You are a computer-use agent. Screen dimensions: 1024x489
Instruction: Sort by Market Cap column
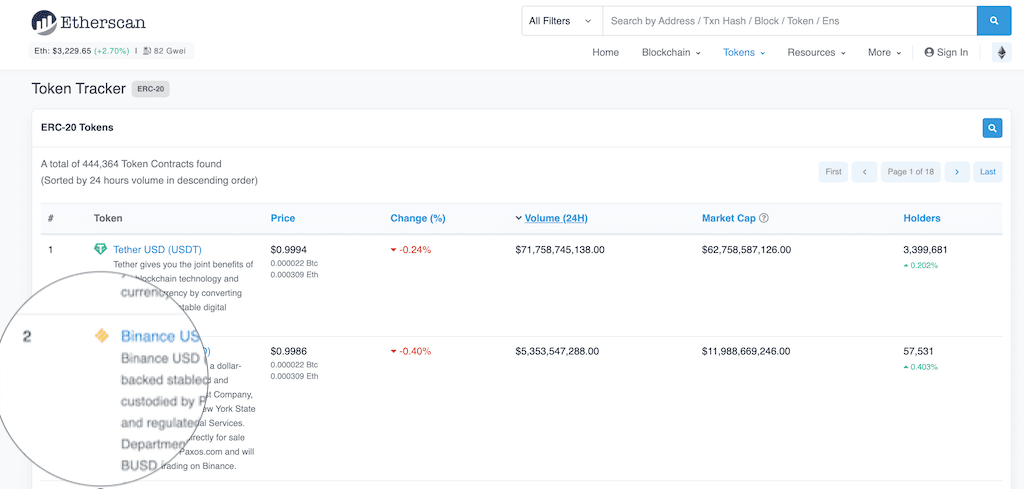(729, 218)
